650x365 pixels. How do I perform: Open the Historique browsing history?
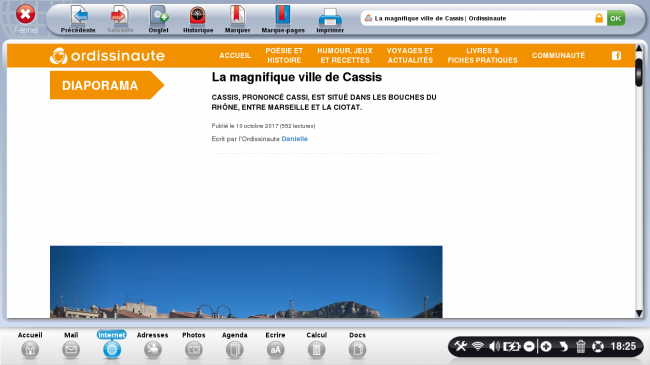[198, 19]
